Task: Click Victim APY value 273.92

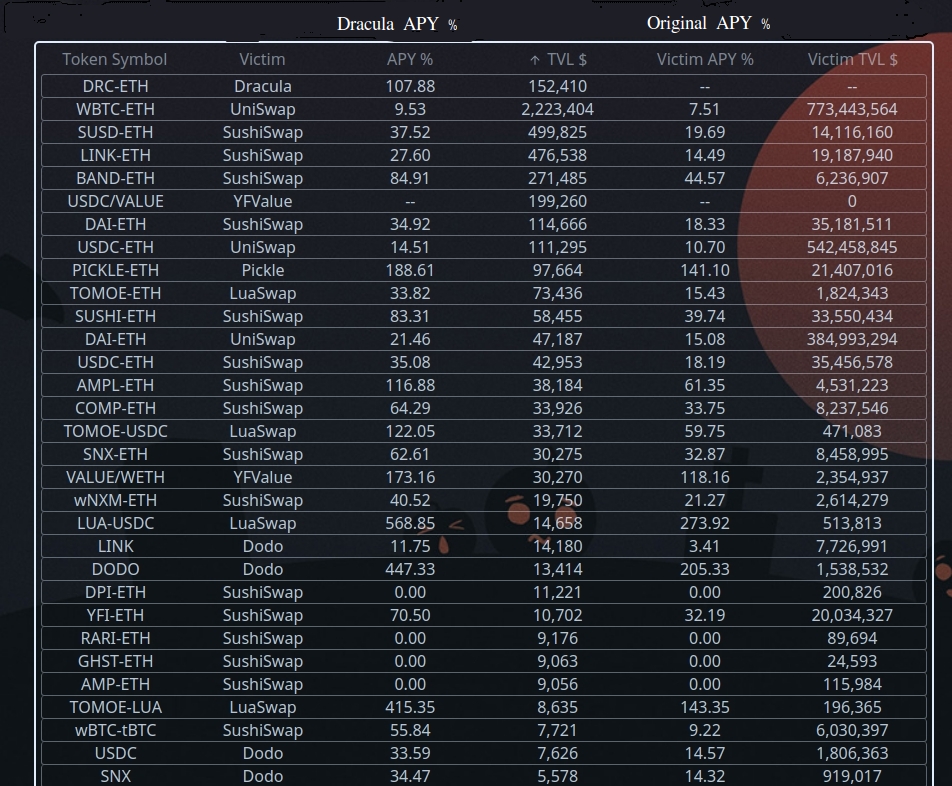Action: click(705, 524)
